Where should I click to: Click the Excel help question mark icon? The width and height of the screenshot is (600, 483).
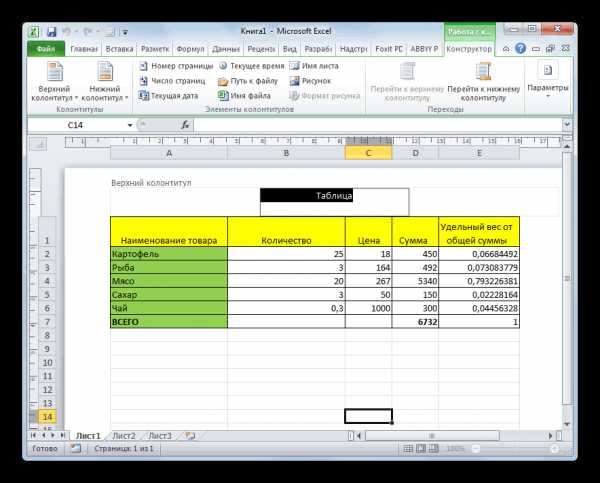pyautogui.click(x=520, y=49)
